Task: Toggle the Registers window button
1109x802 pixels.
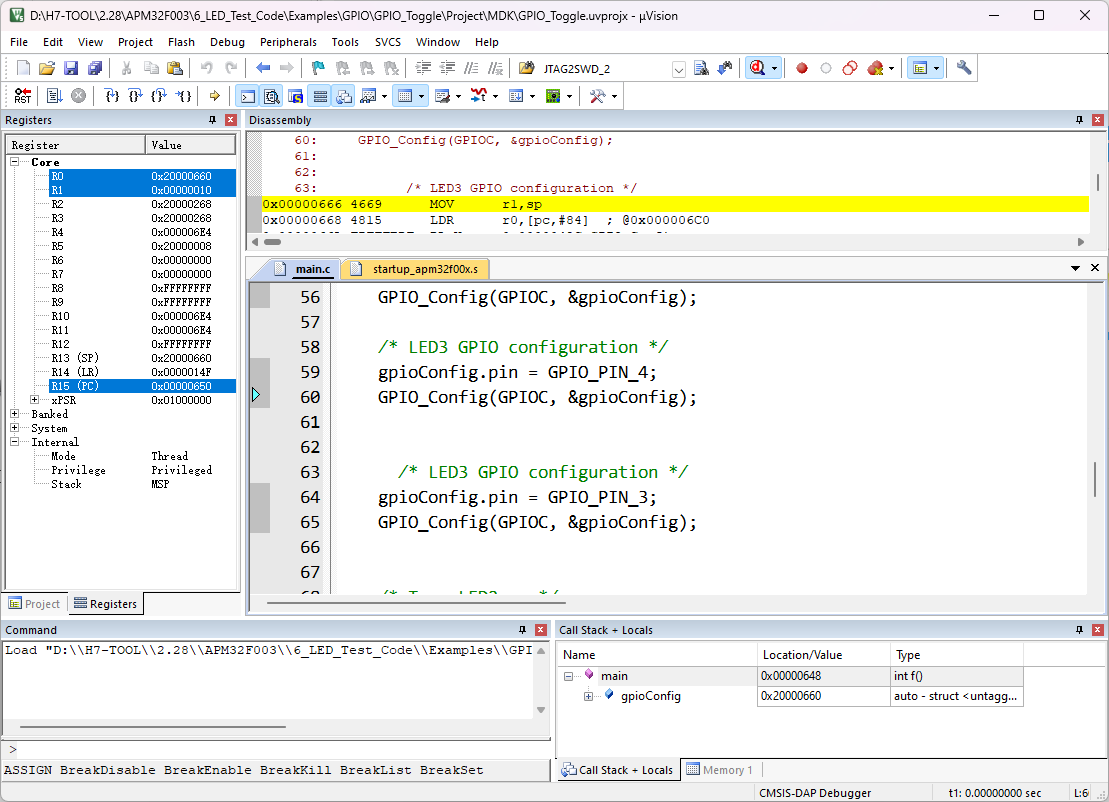Action: [320, 96]
